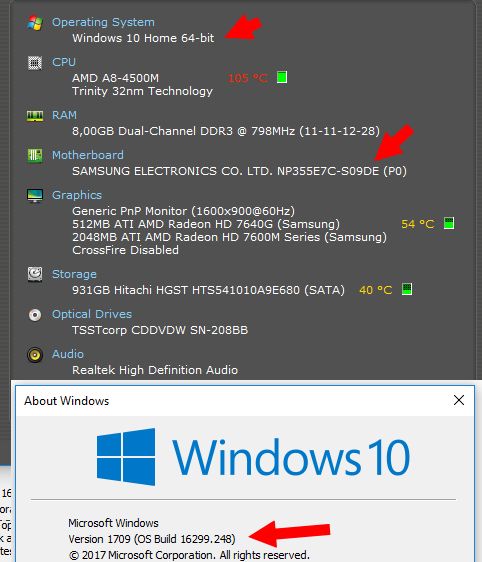
Task: Click the green CPU temperature indicator square
Action: coord(282,77)
